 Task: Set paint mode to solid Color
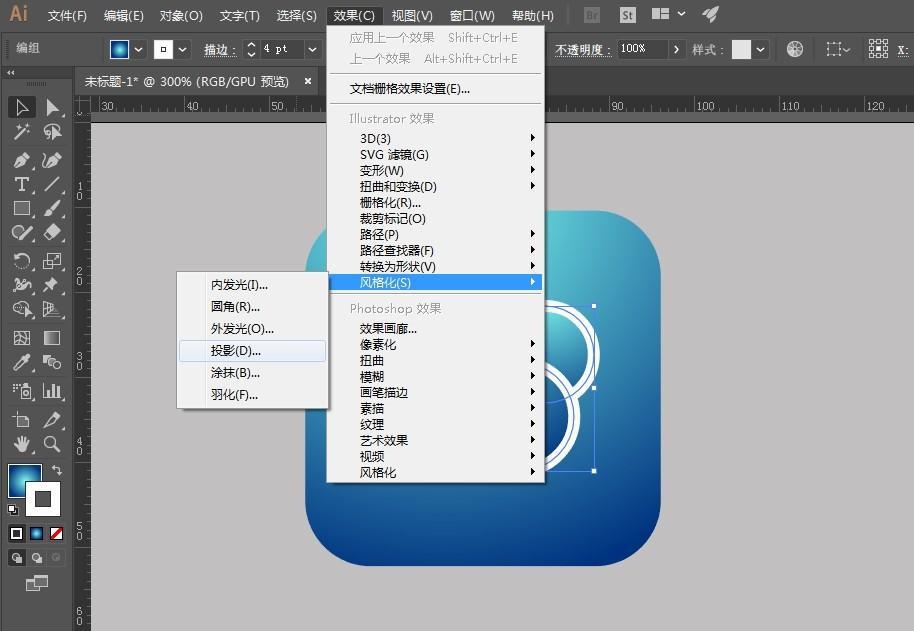click(x=17, y=533)
